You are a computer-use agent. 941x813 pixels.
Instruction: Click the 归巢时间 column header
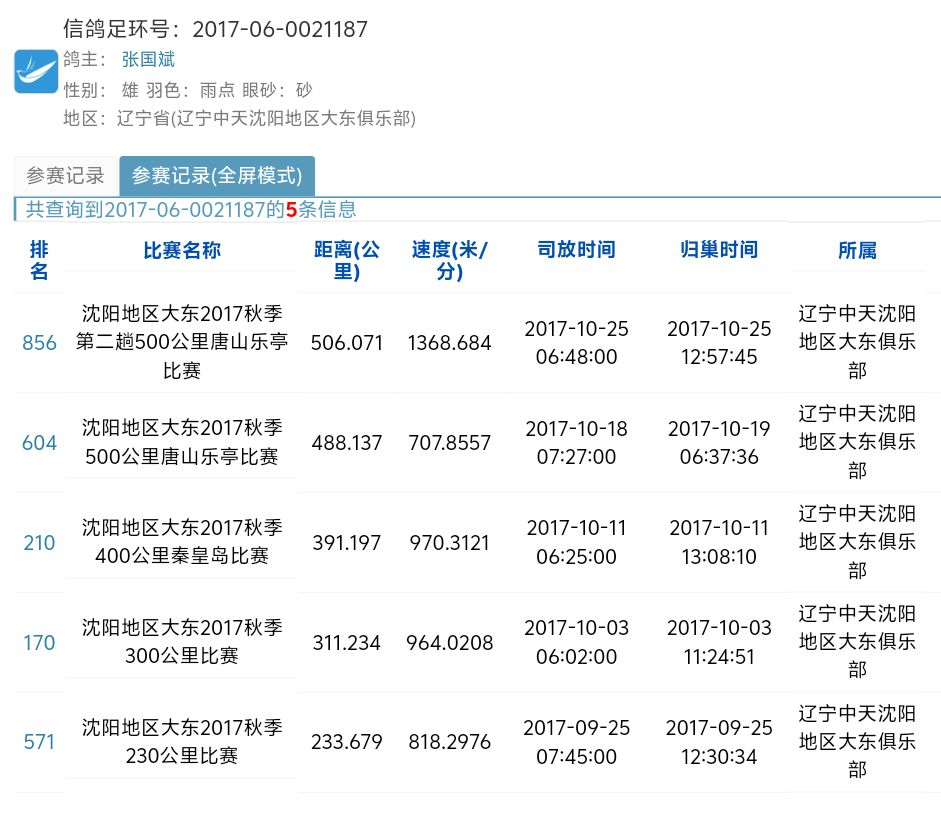coord(719,250)
